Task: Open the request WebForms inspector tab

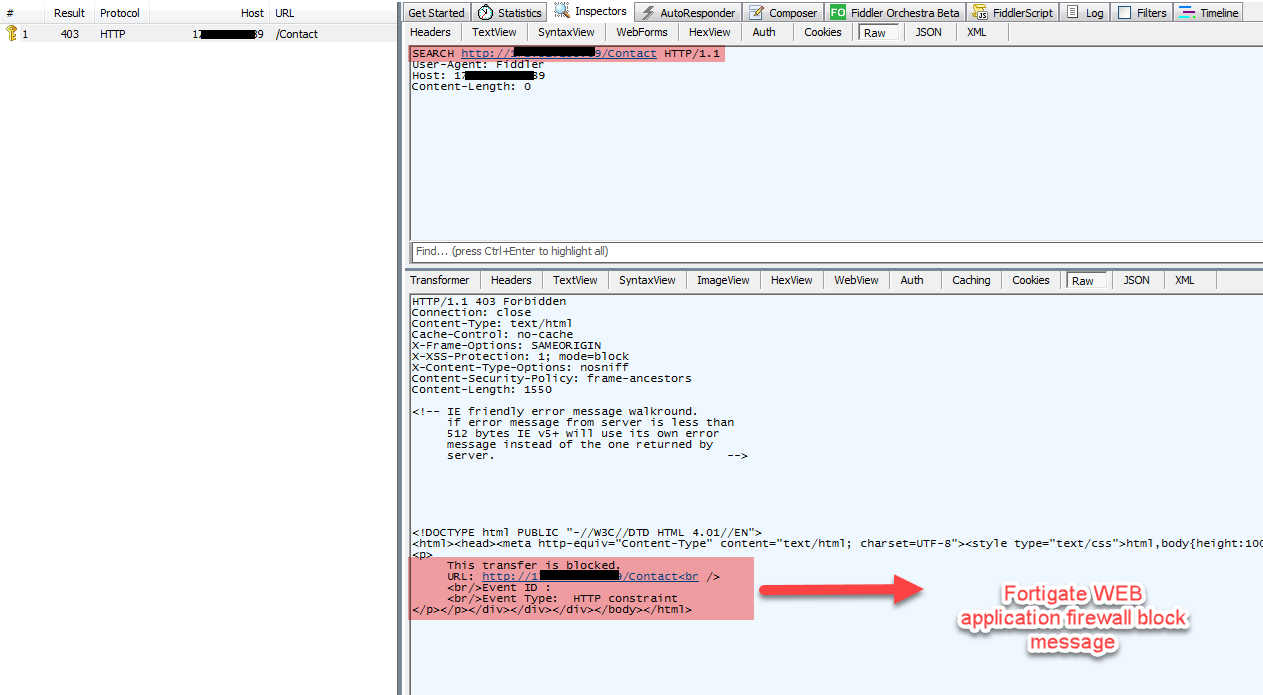Action: coord(641,32)
